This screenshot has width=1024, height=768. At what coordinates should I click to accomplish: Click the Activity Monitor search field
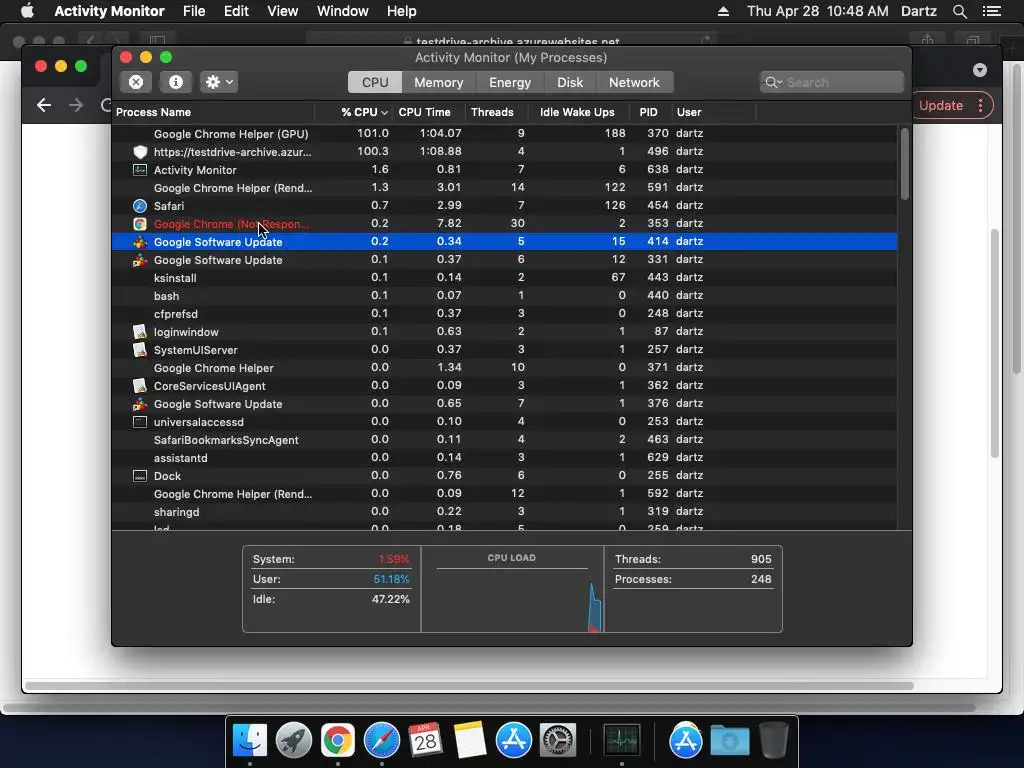click(x=831, y=82)
